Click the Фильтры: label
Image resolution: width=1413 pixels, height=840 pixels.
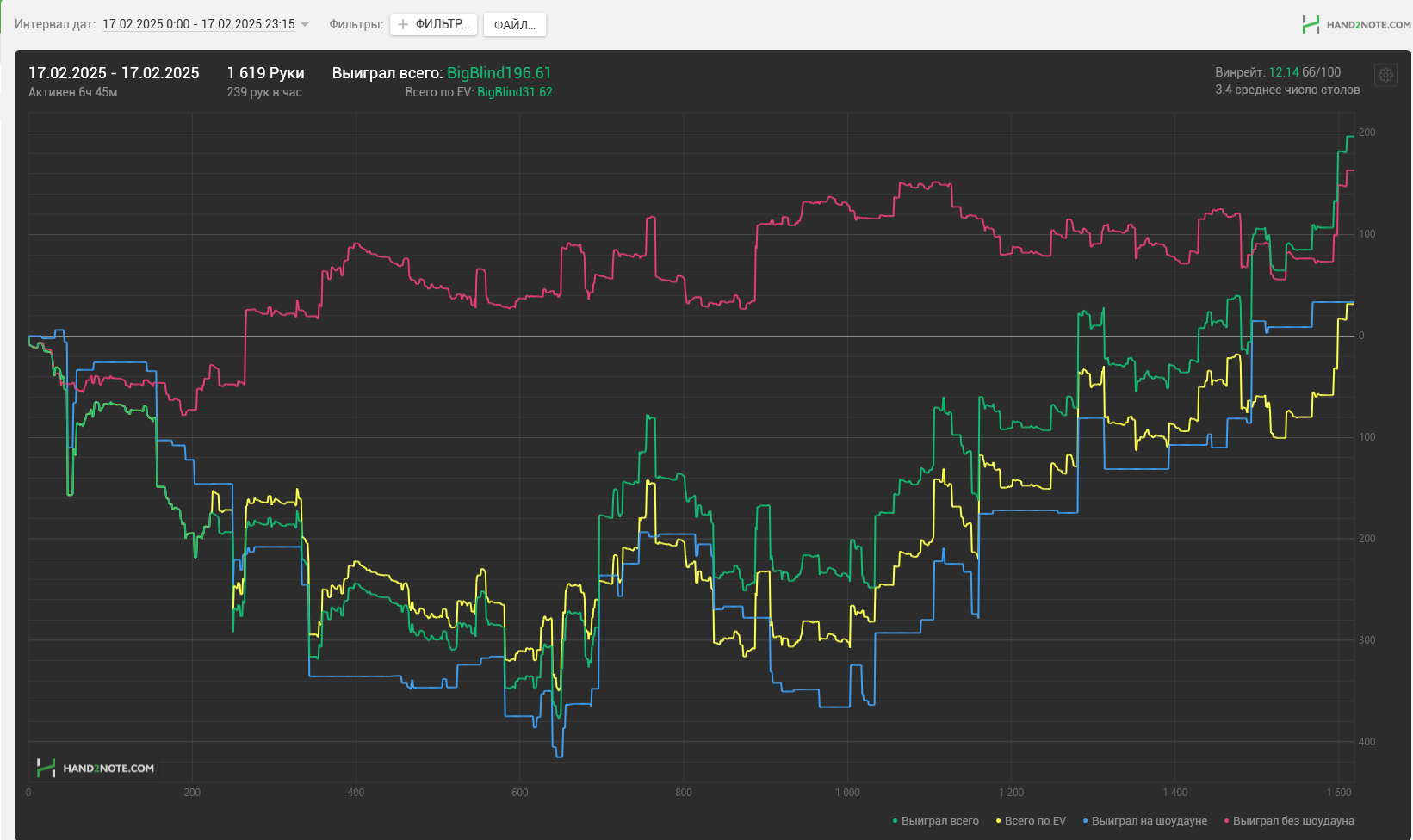(x=356, y=24)
